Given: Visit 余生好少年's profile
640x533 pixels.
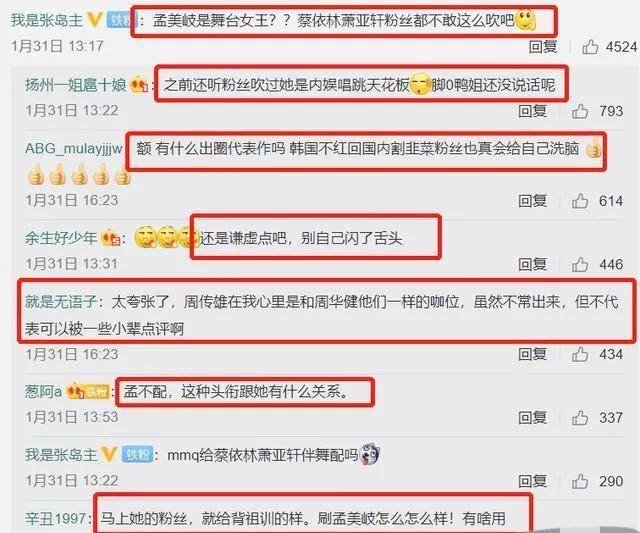Looking at the screenshot, I should pos(61,238).
